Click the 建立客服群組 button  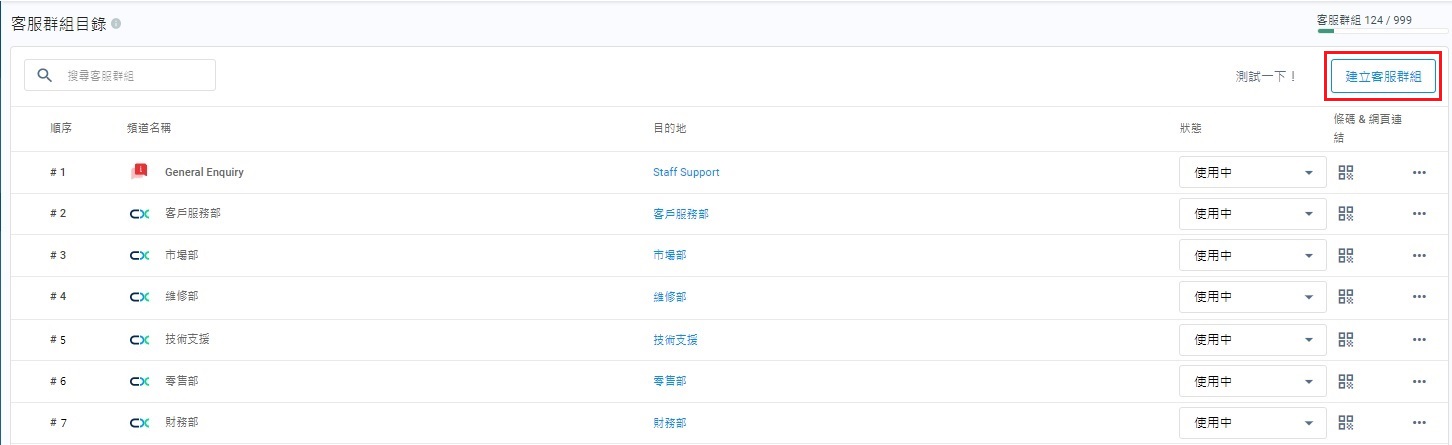[1383, 76]
